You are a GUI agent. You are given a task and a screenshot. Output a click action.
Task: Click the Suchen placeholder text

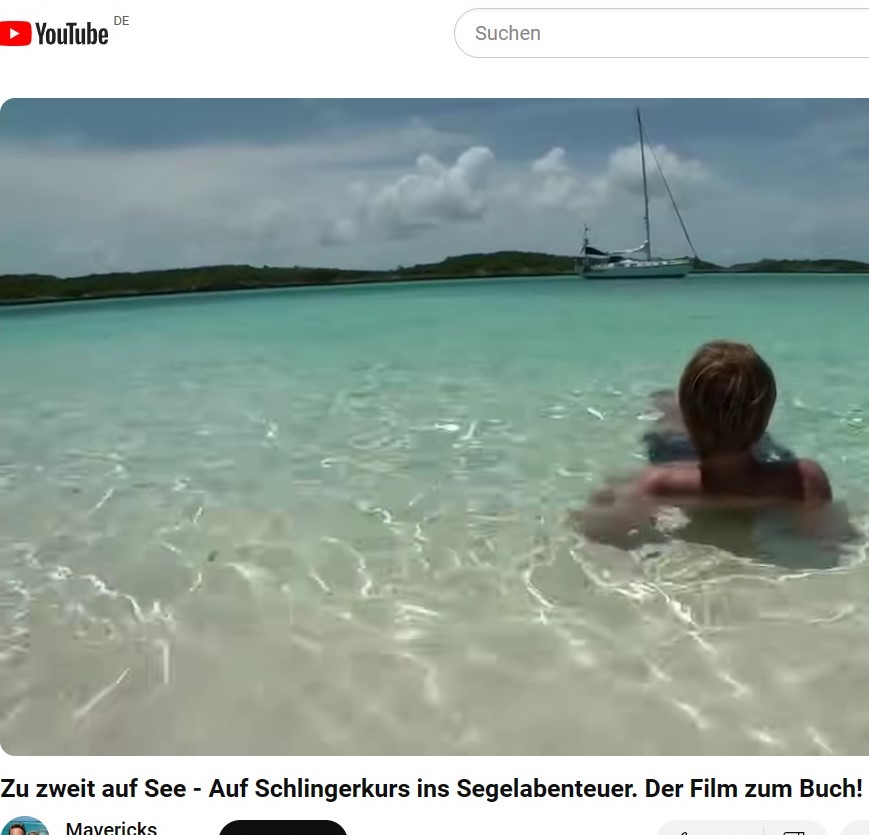[508, 33]
